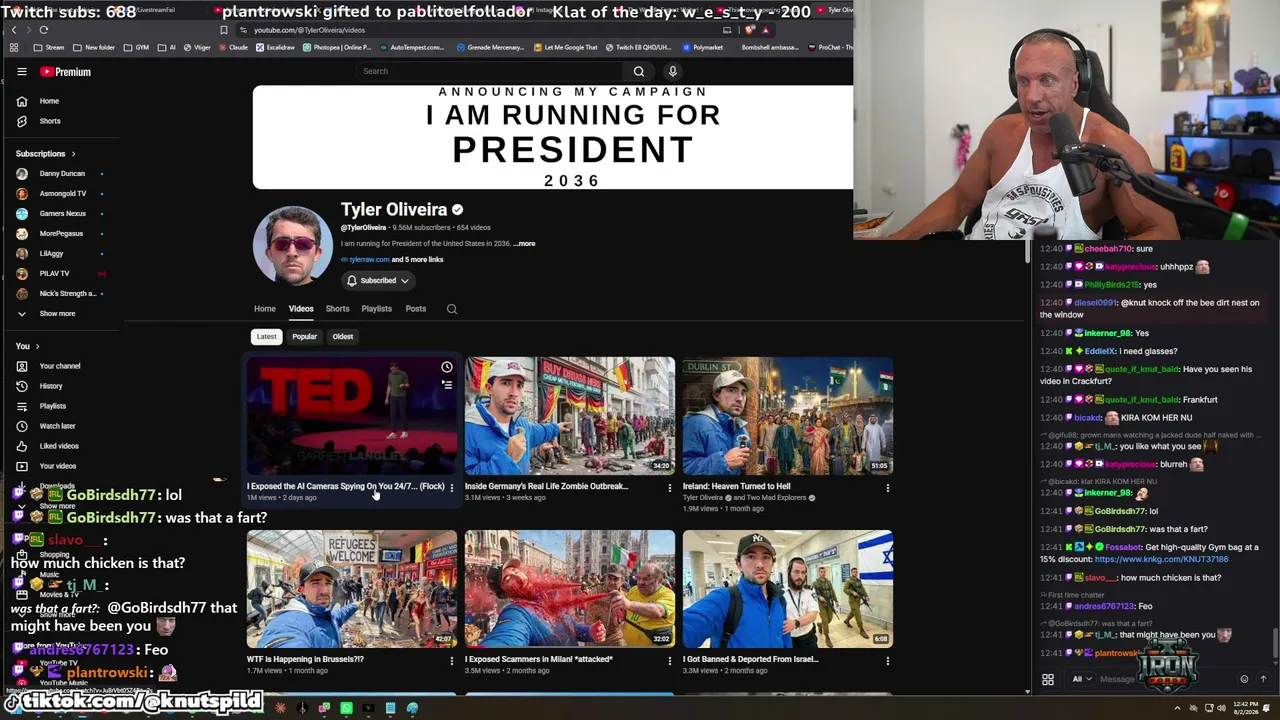This screenshot has width=1280, height=720.
Task: Start voice search with the microphone icon
Action: (x=672, y=71)
